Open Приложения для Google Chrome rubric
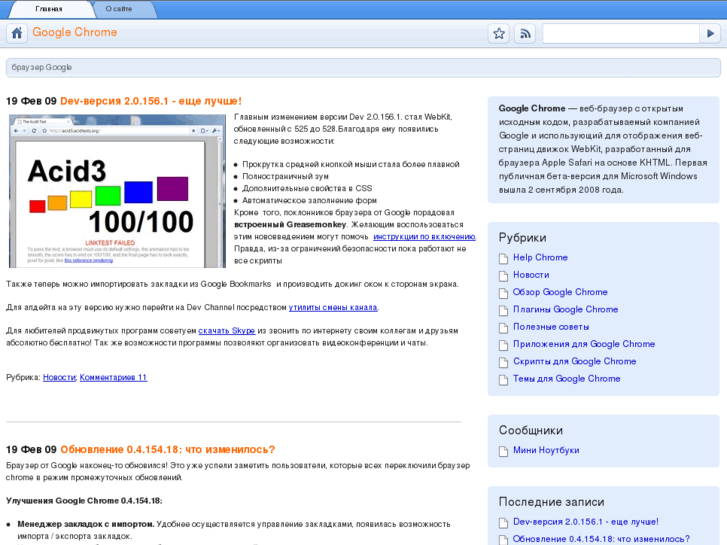The width and height of the screenshot is (727, 545). click(584, 344)
